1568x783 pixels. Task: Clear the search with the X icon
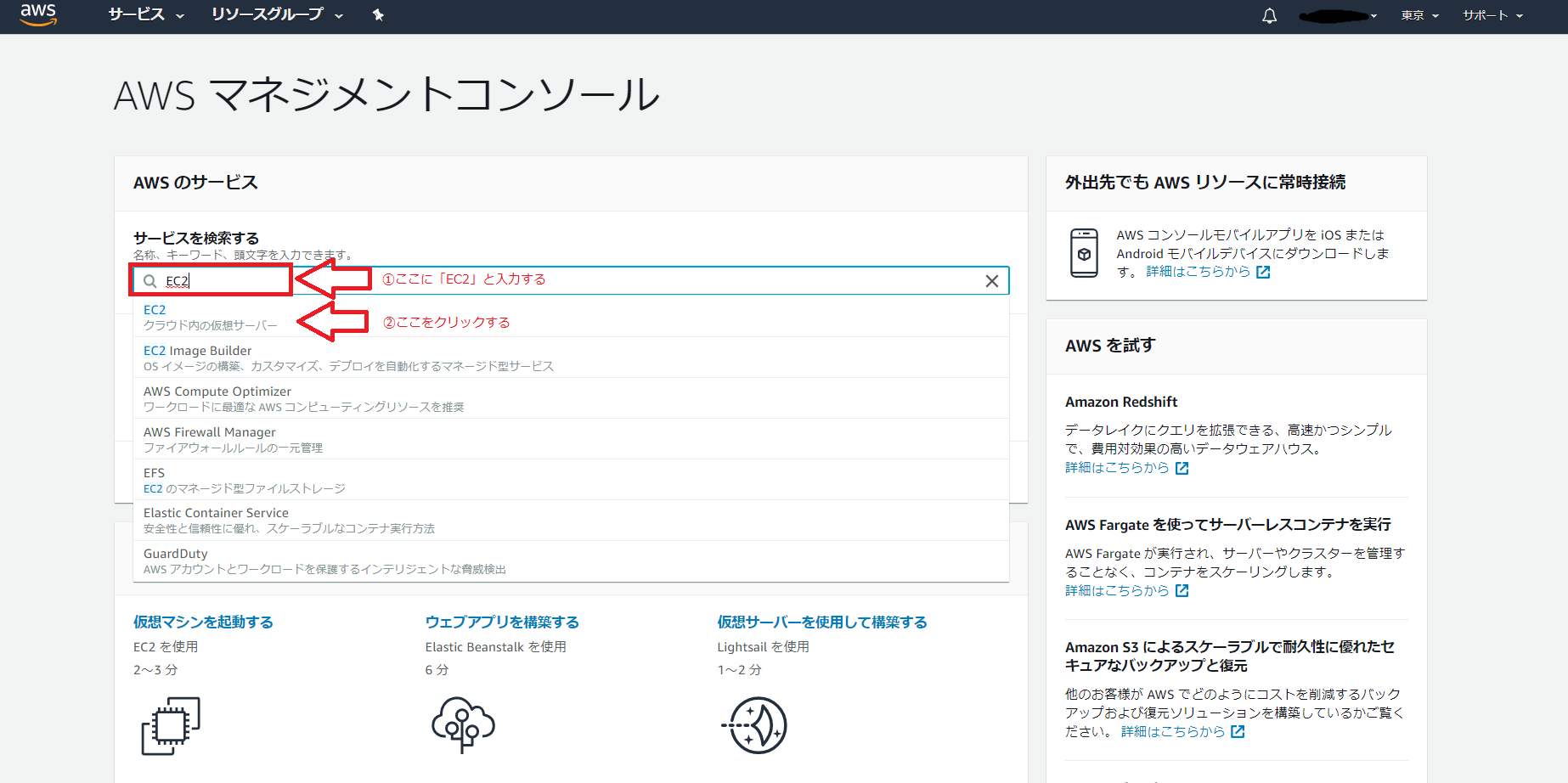point(991,281)
